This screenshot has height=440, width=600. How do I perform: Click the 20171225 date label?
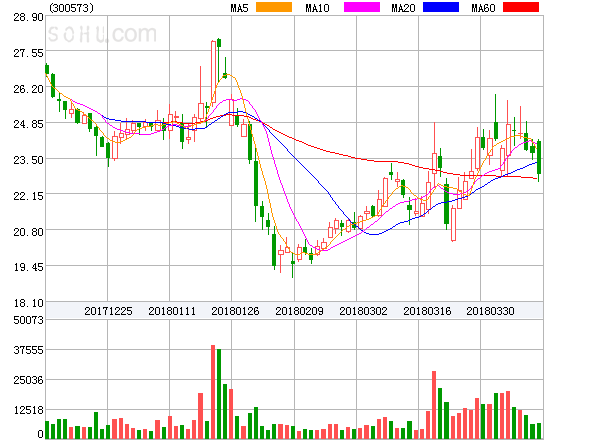pos(108,311)
